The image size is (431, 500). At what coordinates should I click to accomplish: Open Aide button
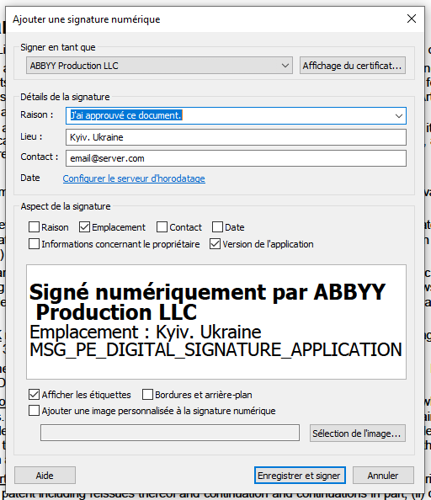click(x=45, y=475)
